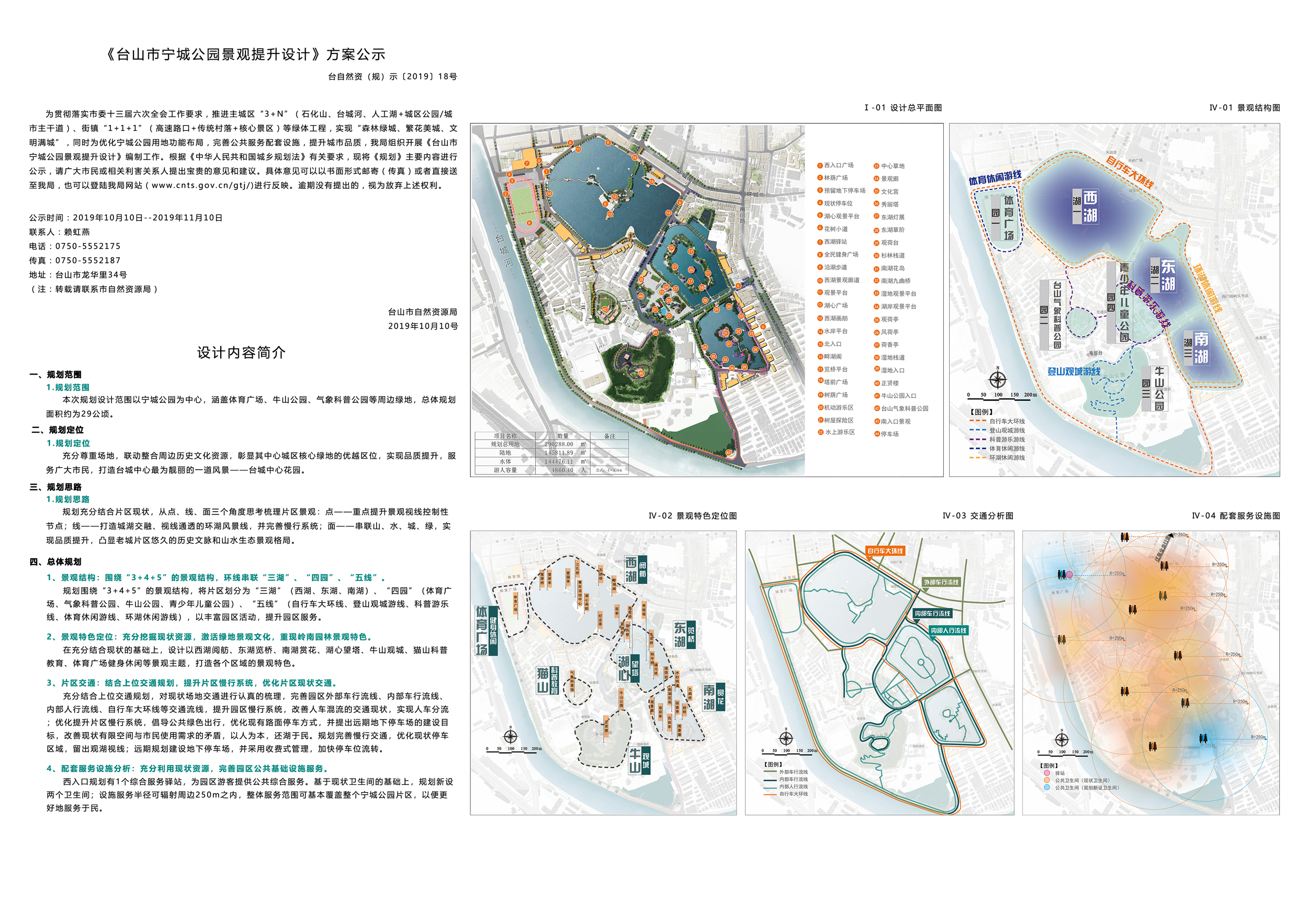This screenshot has width=1308, height=924.
Task: Click the 三、规划思路 section heading
Action: tap(55, 487)
